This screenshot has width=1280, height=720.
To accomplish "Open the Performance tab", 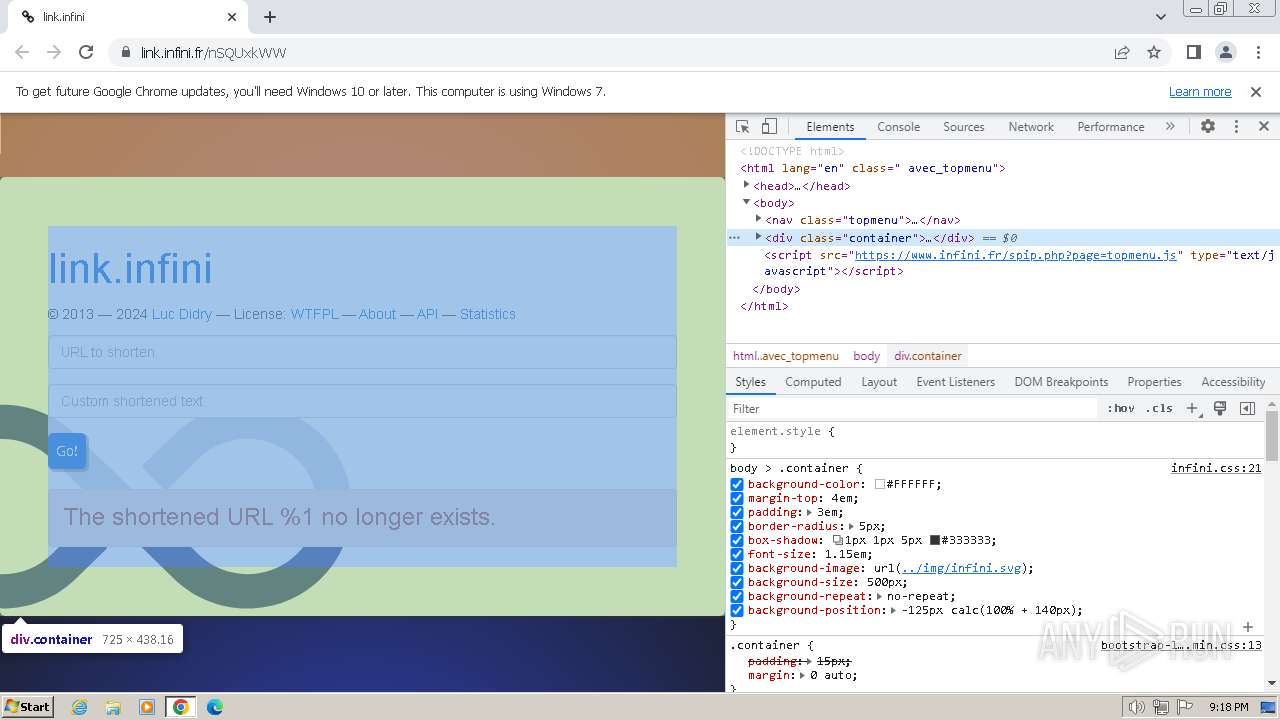I will tap(1111, 127).
